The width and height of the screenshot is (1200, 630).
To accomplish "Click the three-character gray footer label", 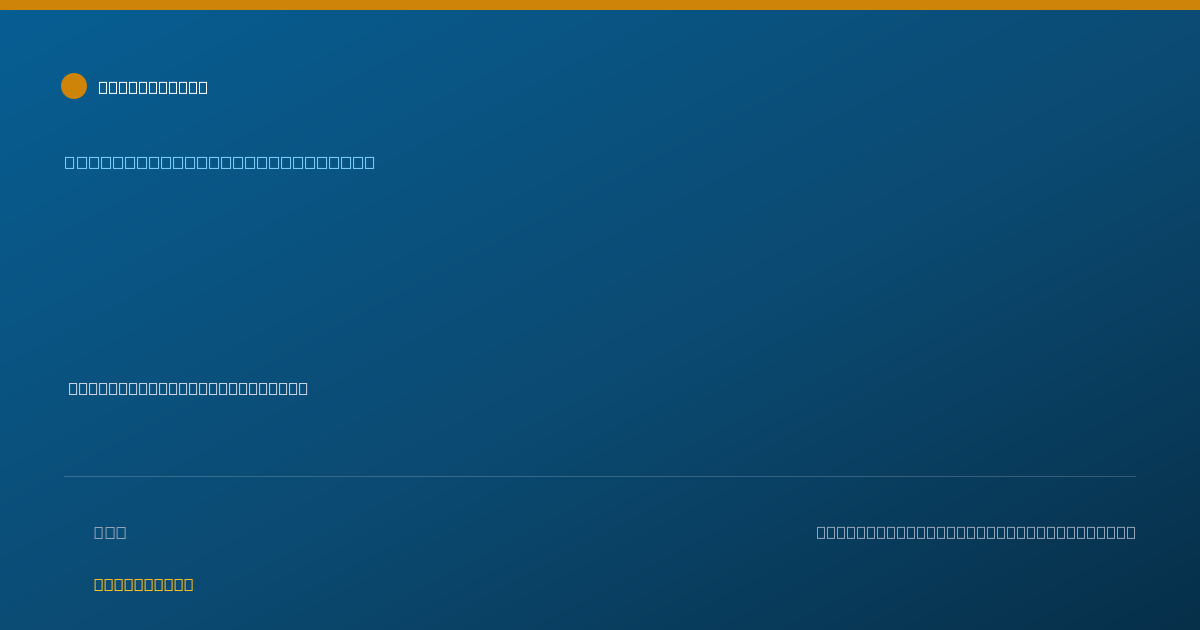I will click(x=110, y=532).
